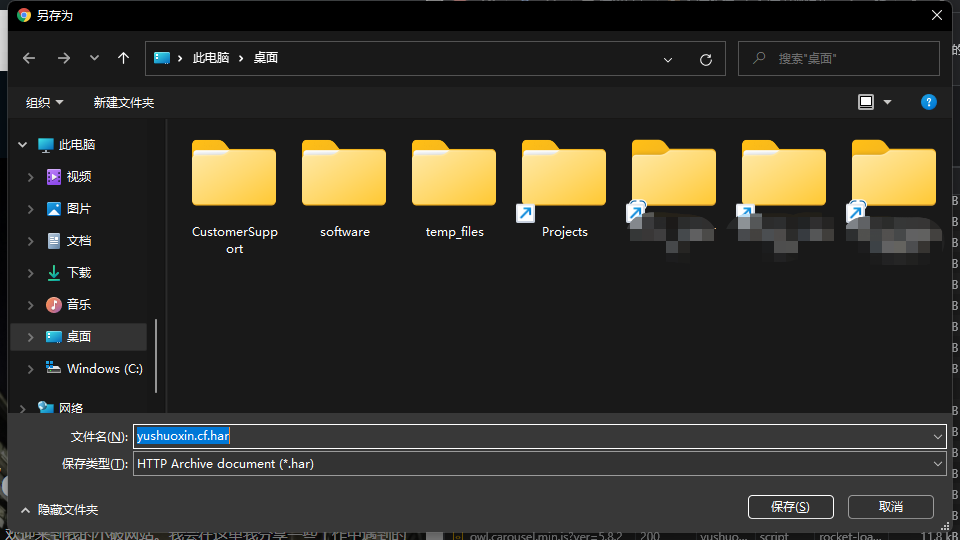The width and height of the screenshot is (960, 540).
Task: Open the help question mark icon
Action: coord(928,102)
